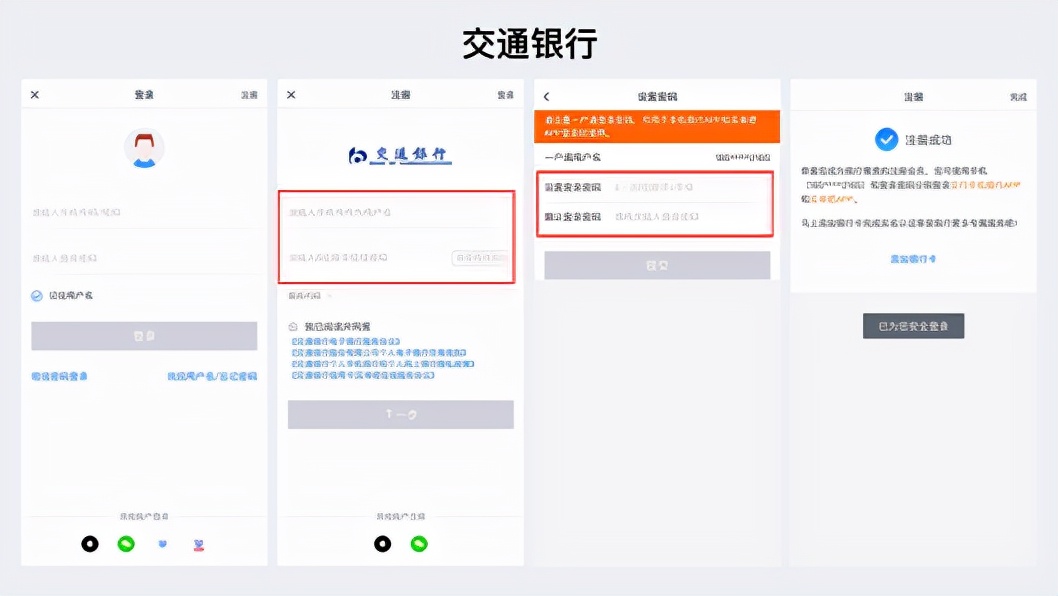
Task: Tap the user avatar on the login screen
Action: (144, 148)
